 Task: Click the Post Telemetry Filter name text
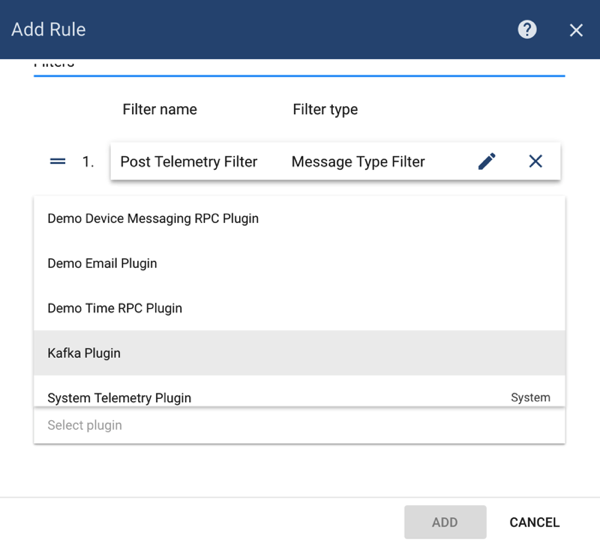(x=189, y=161)
